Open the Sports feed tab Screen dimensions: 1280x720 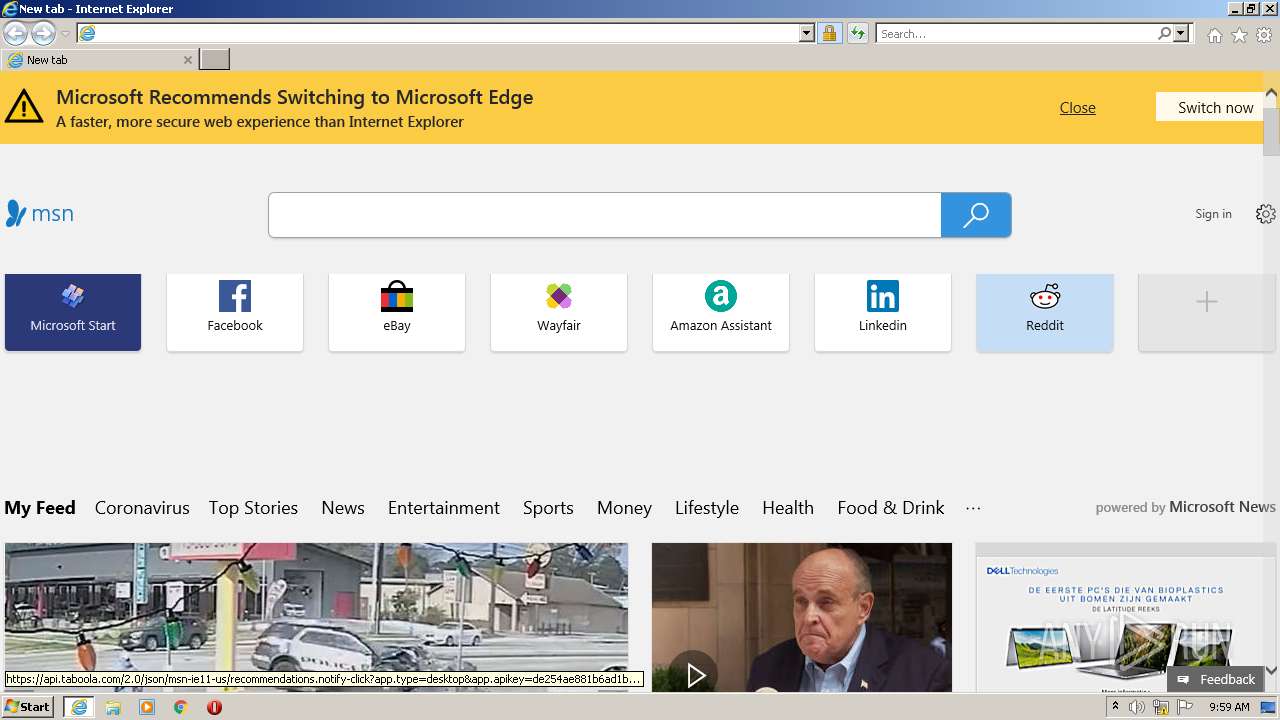[x=548, y=508]
